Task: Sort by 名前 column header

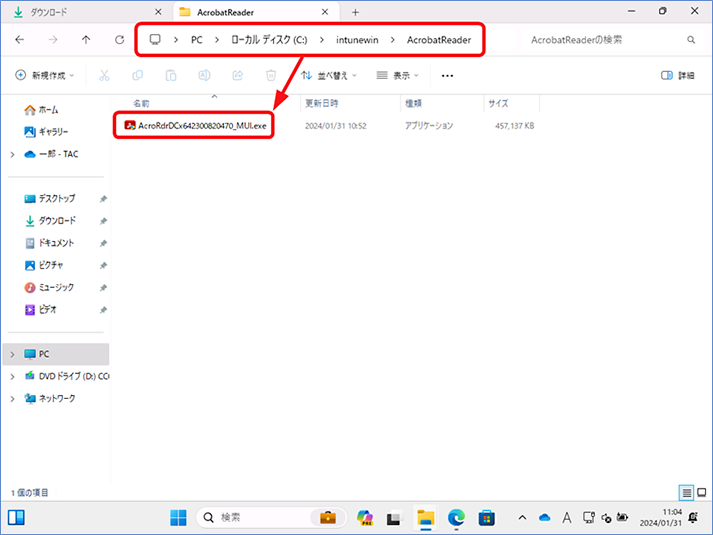Action: [x=141, y=104]
